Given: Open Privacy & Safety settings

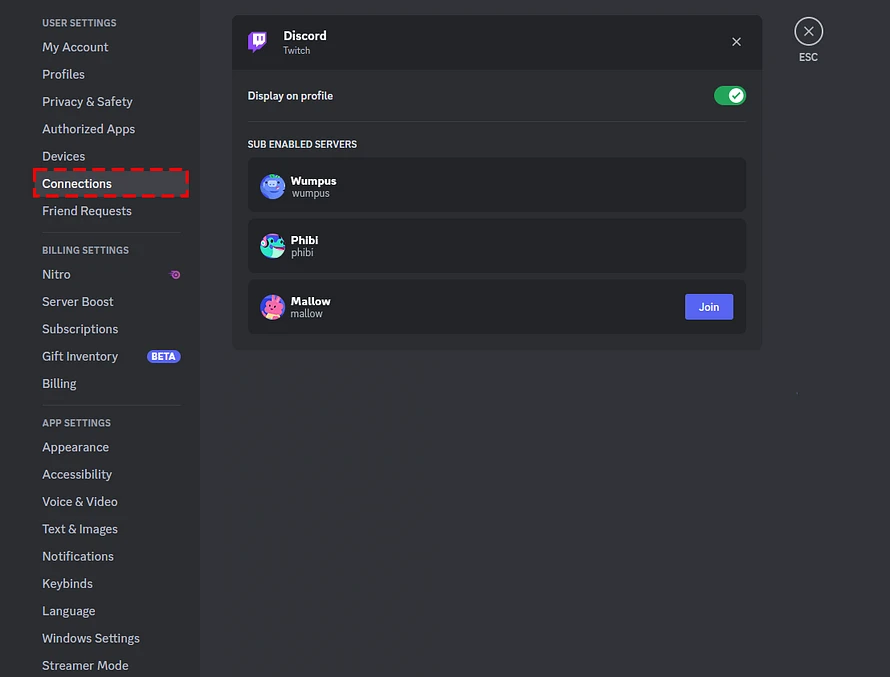Looking at the screenshot, I should pyautogui.click(x=87, y=102).
